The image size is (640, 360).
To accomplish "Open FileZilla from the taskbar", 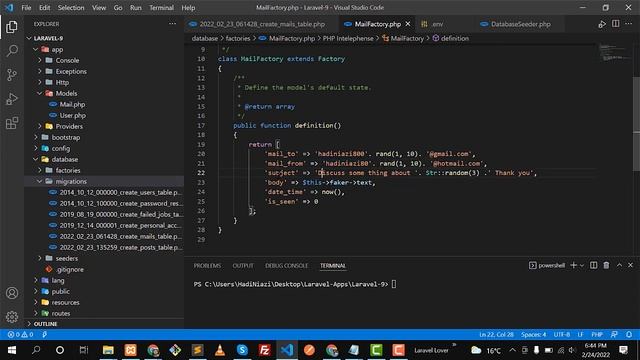I will point(264,350).
